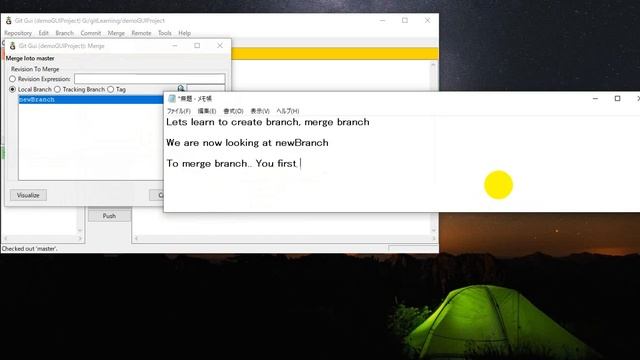Viewport: 640px width, 360px height.
Task: Maximize the Notepad window
Action: [618, 98]
